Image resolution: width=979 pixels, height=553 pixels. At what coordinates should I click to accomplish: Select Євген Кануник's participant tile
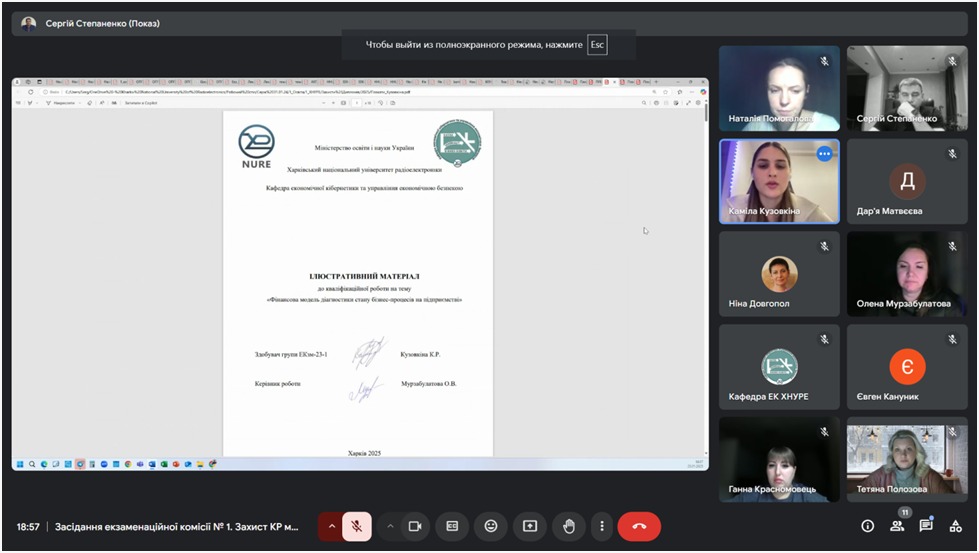(907, 367)
